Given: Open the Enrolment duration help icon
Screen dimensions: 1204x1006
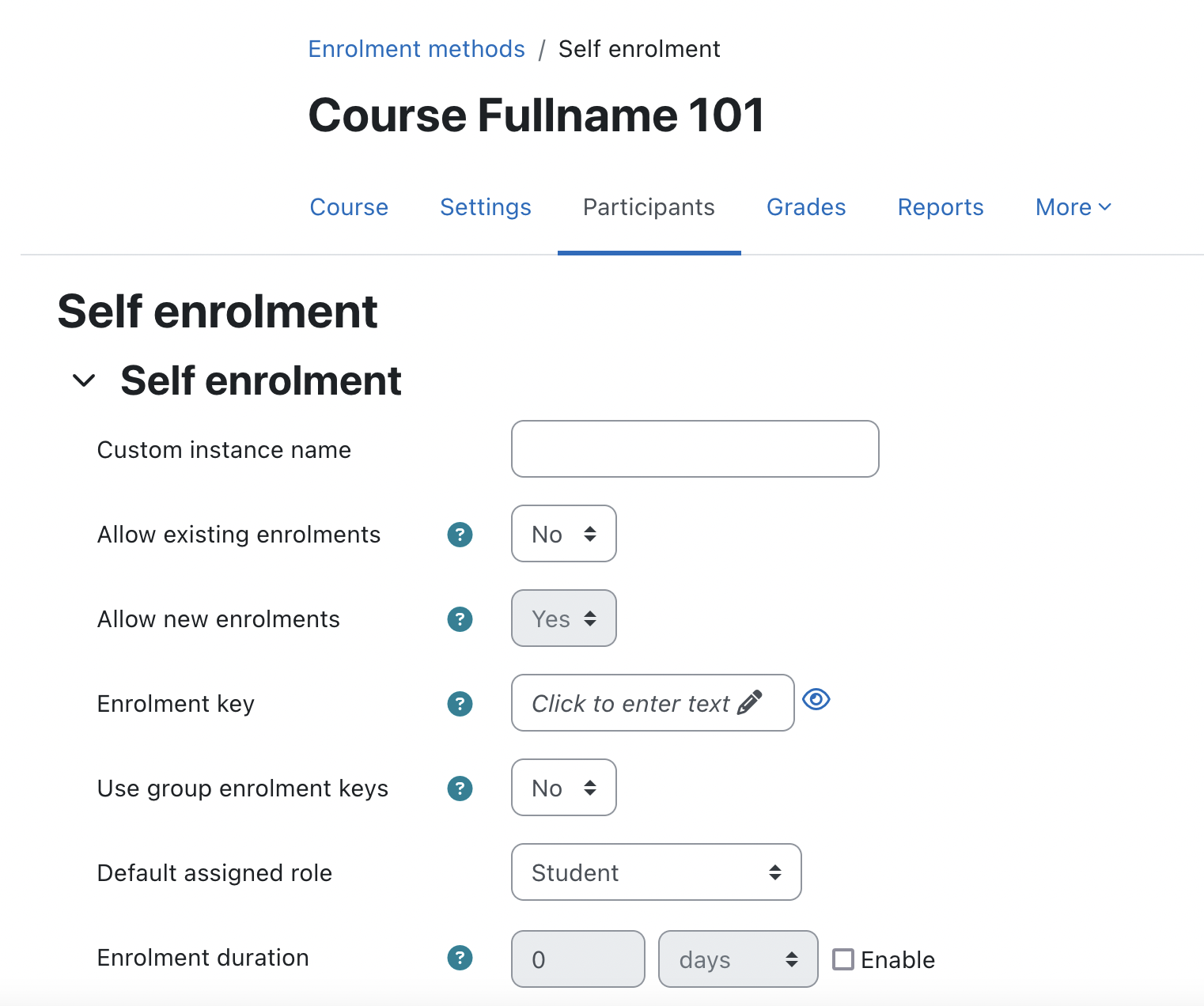Looking at the screenshot, I should pyautogui.click(x=460, y=958).
